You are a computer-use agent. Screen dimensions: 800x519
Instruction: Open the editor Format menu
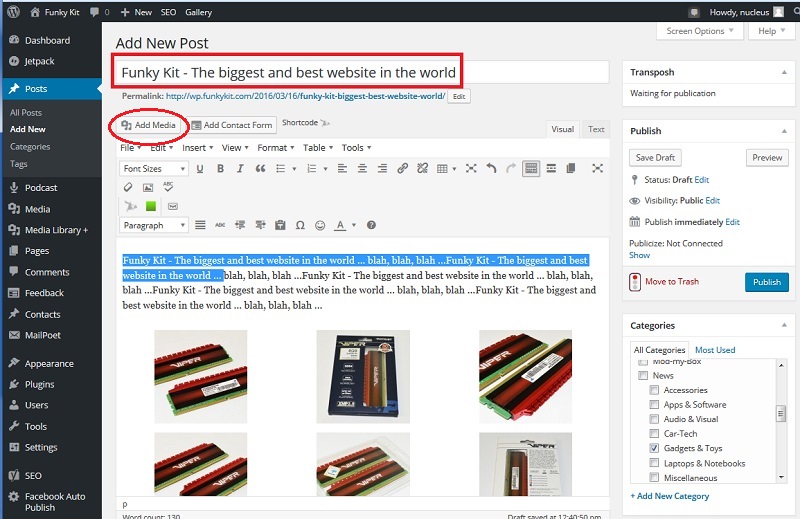[276, 148]
